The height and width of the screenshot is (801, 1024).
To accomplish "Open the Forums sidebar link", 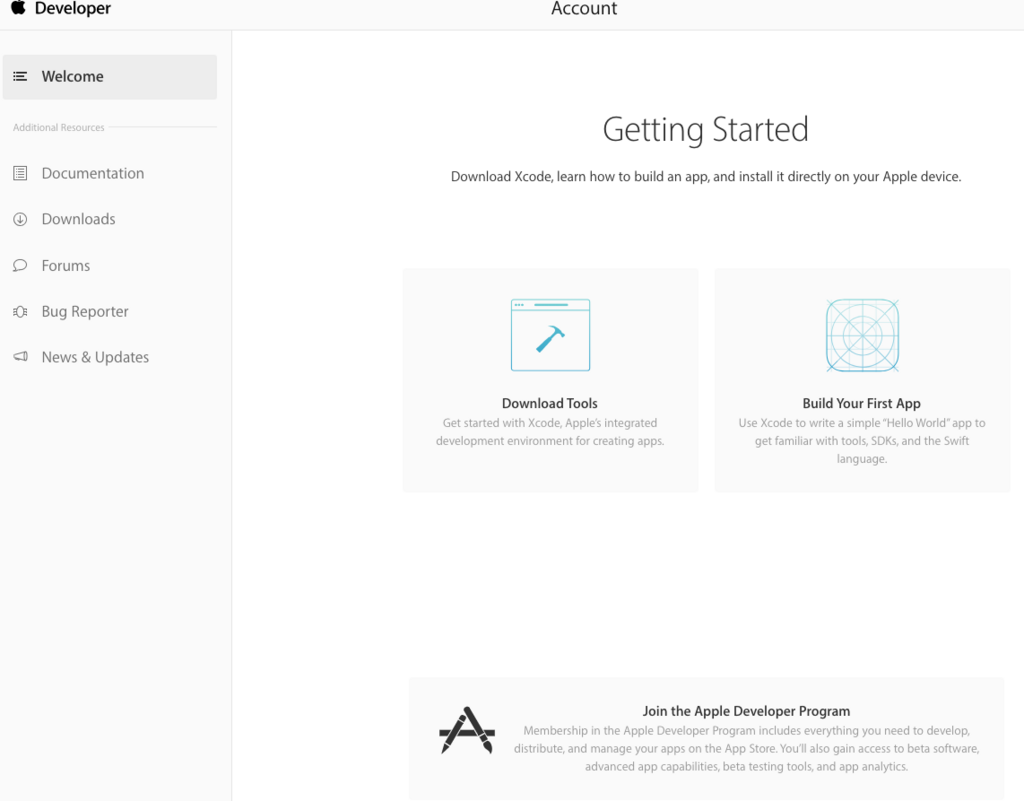I will 66,266.
